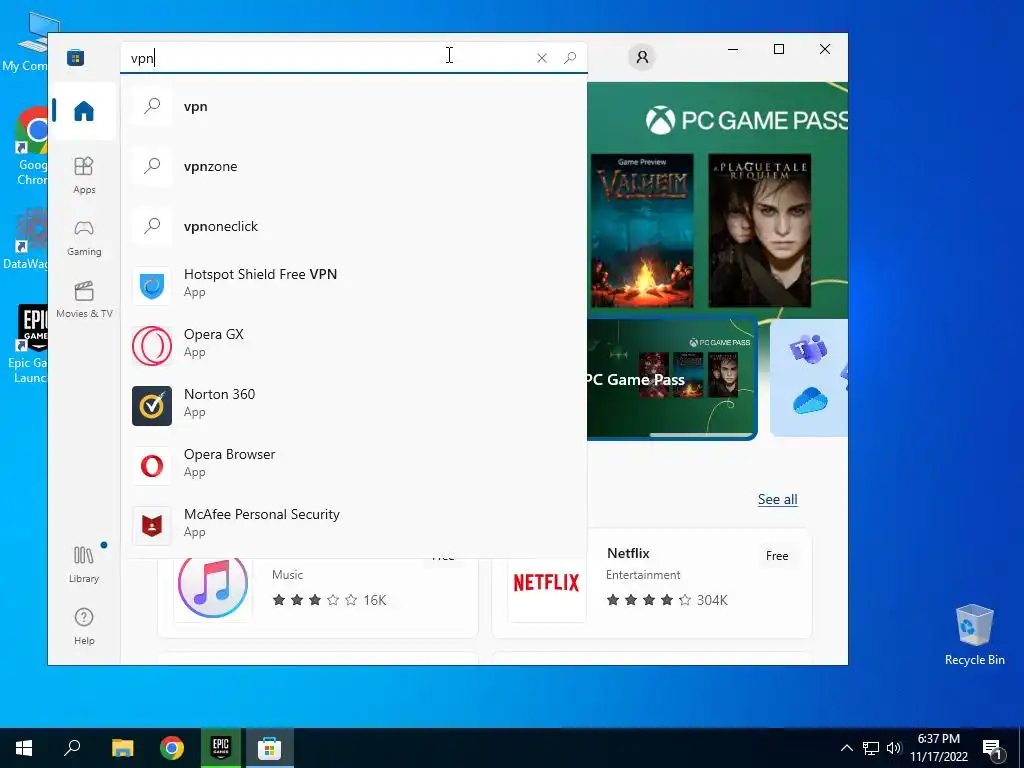Open Hotspot Shield Free VPN app result
The image size is (1024, 768).
click(353, 283)
